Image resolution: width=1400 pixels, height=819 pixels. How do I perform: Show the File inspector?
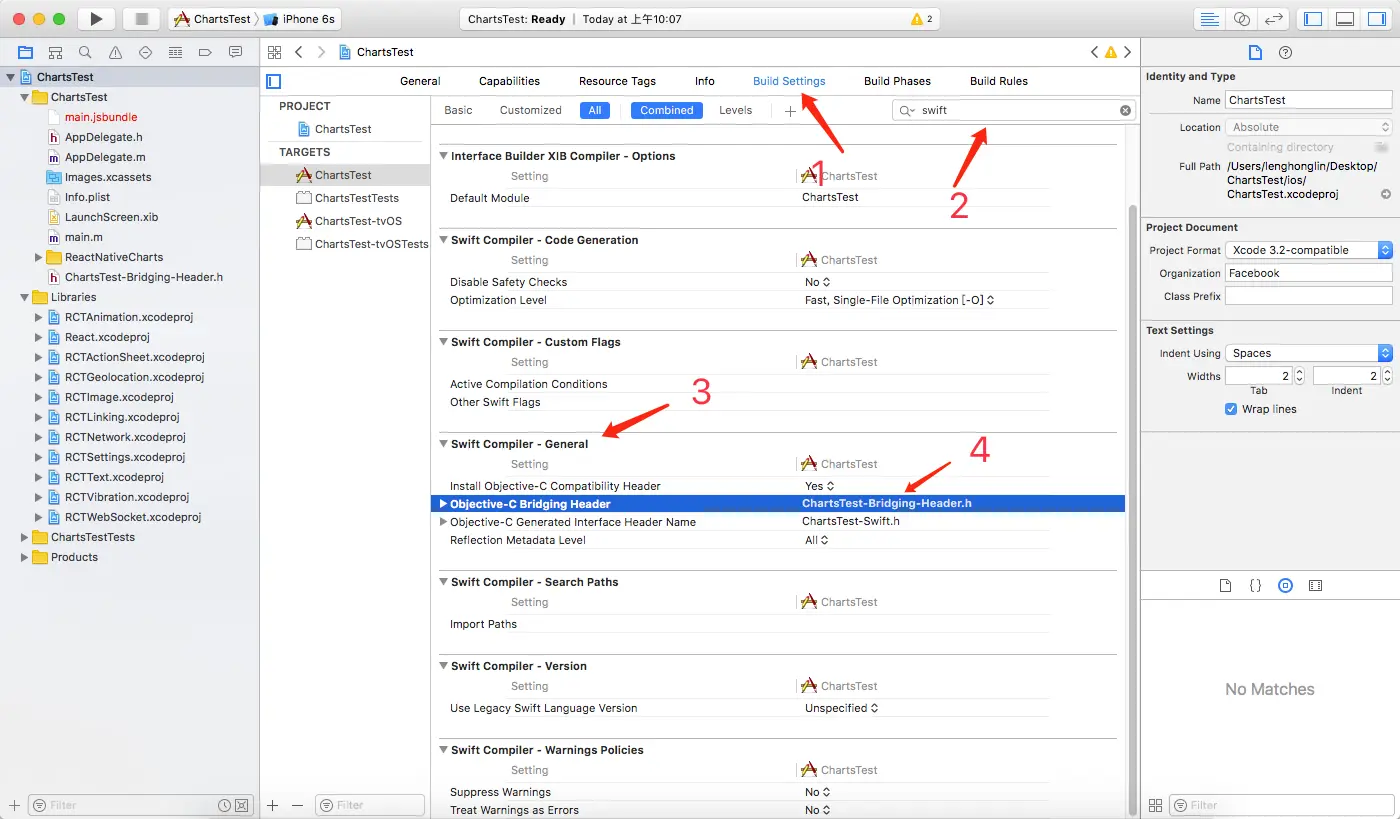coord(1256,52)
